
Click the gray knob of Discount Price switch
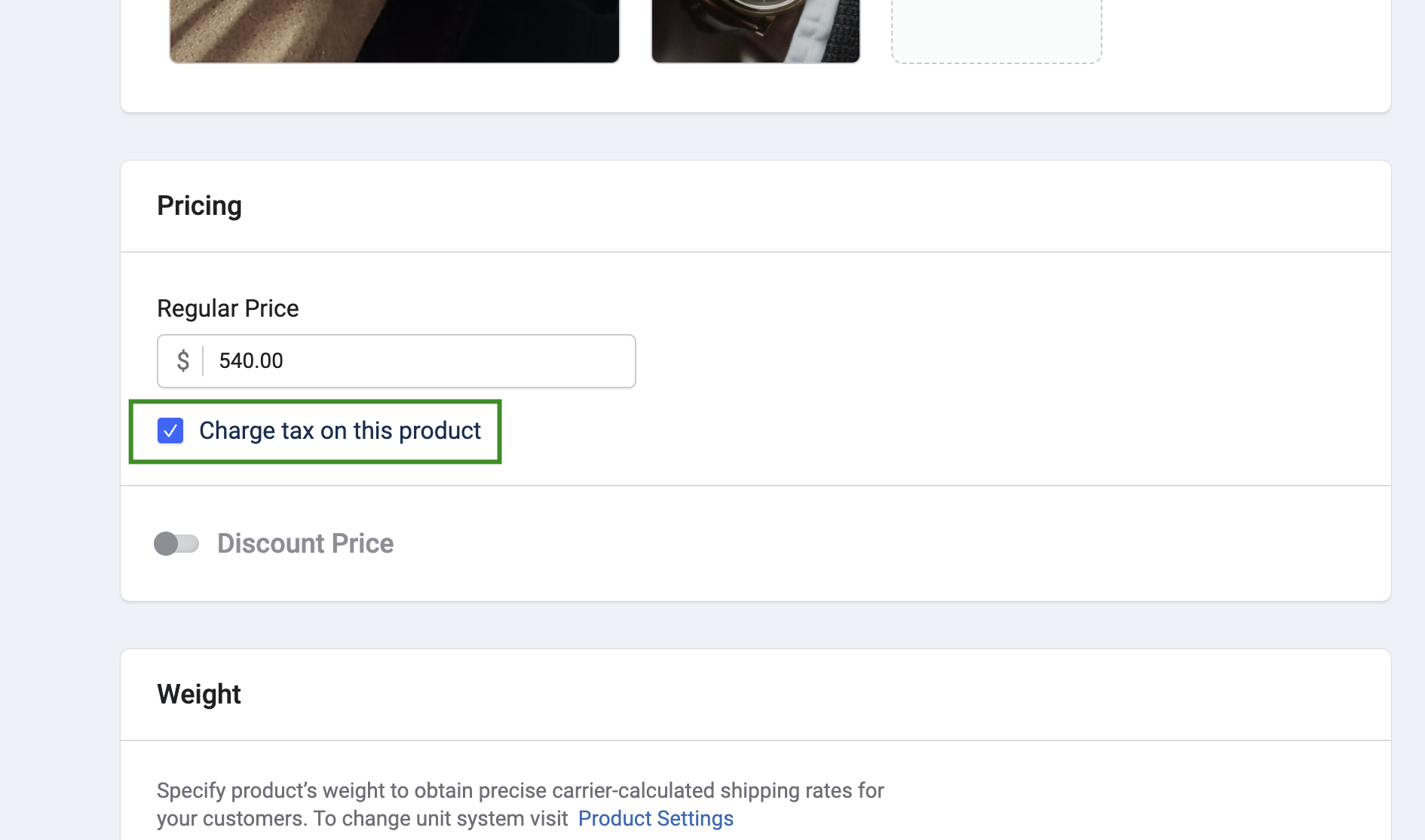[x=166, y=544]
